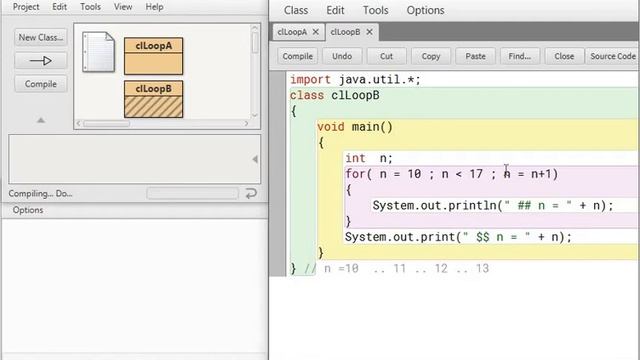Click the progress bar next to Compiling status
The height and width of the screenshot is (360, 640).
click(x=192, y=193)
